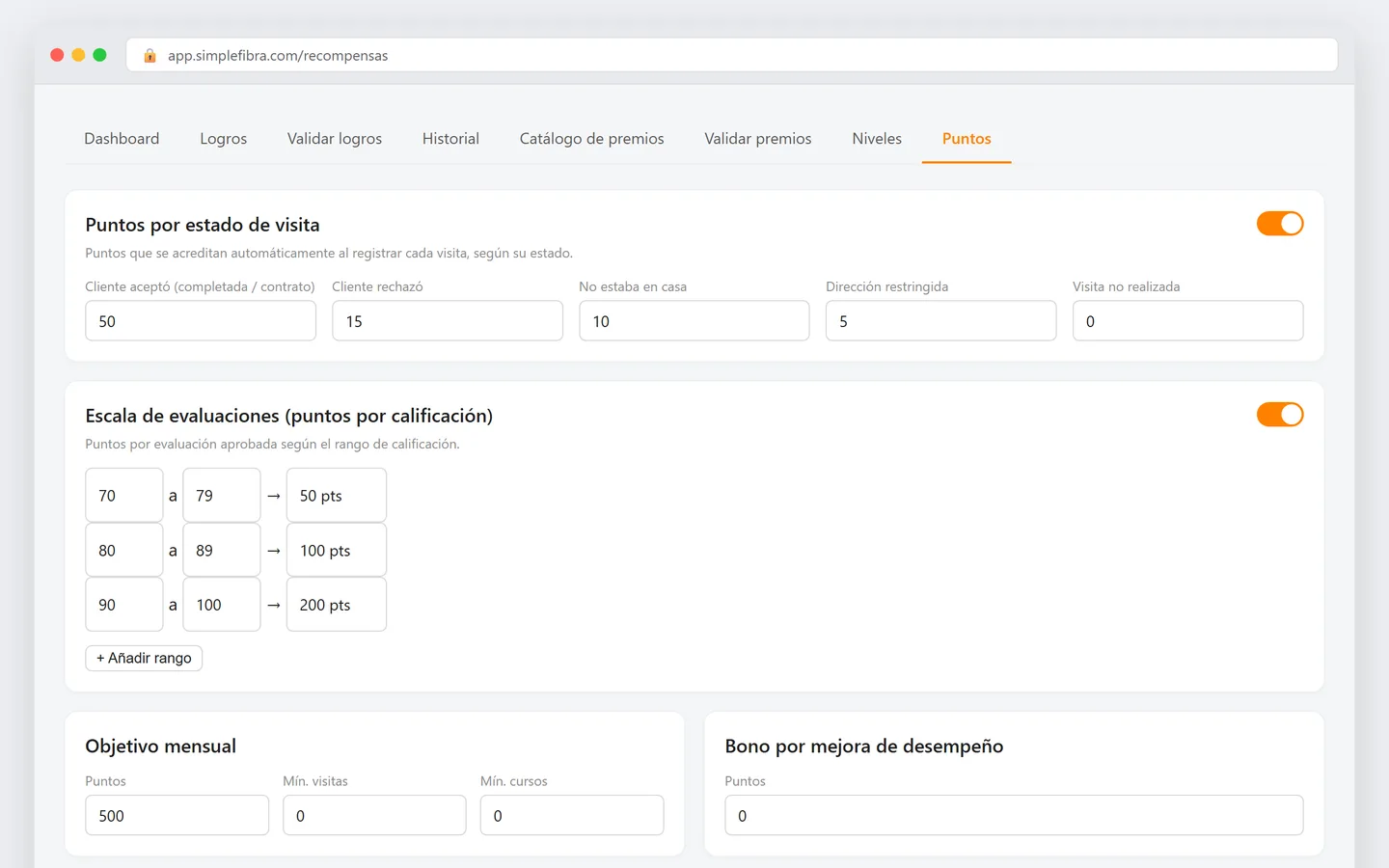The width and height of the screenshot is (1389, 868).
Task: Select the Objetivo mensual Puntos field
Action: [x=177, y=816]
